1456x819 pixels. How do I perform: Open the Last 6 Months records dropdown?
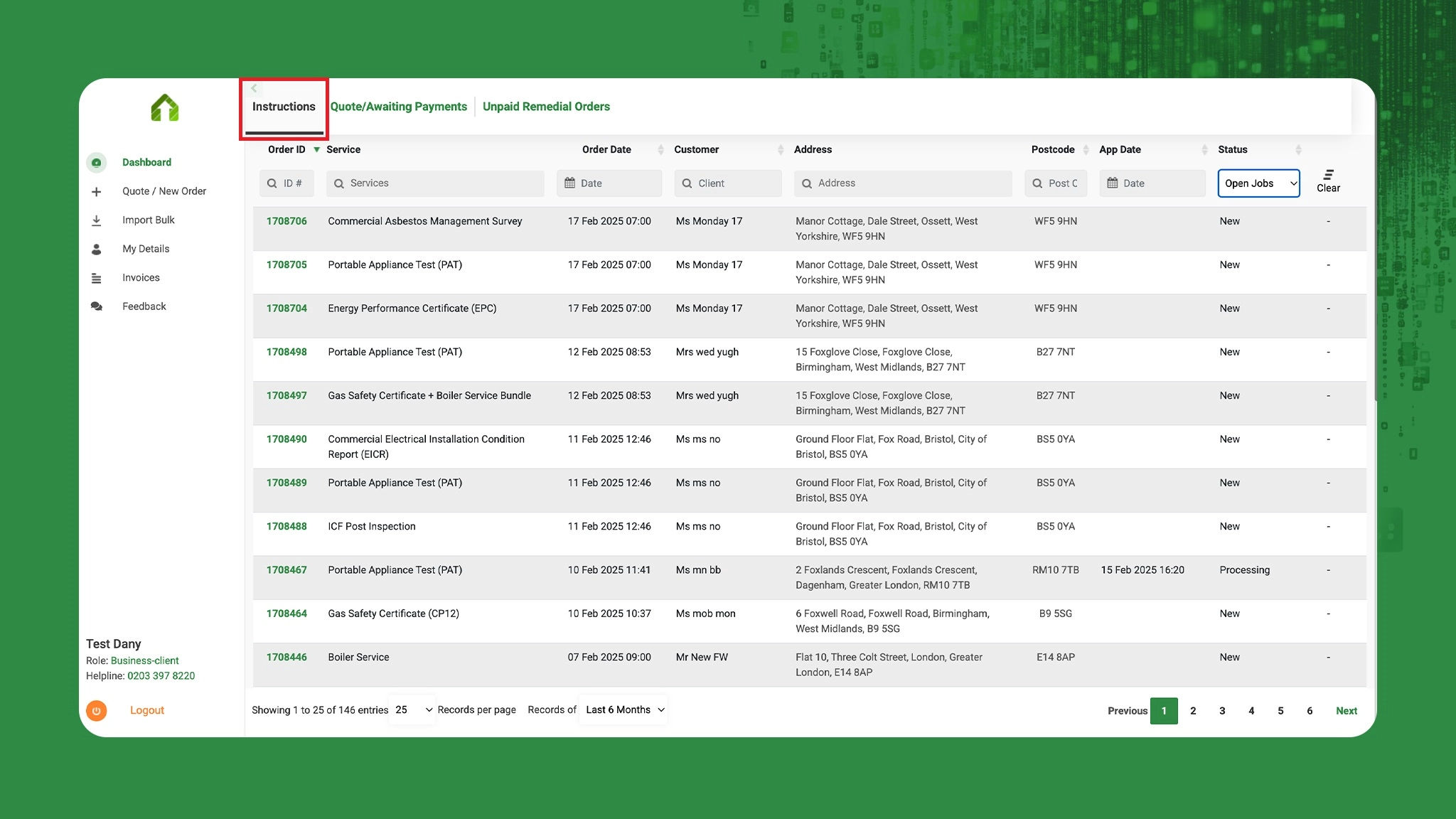pyautogui.click(x=623, y=710)
